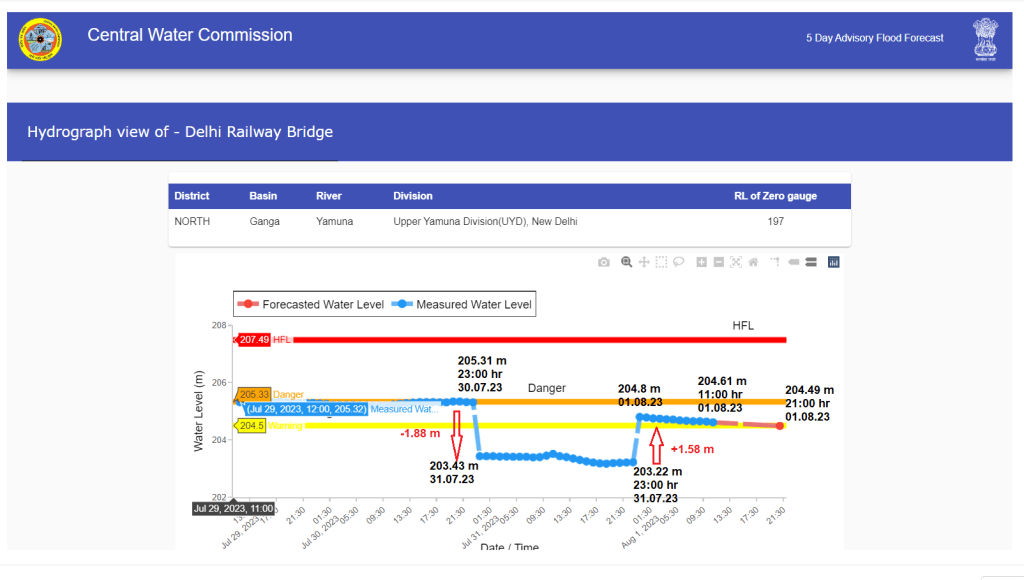Click the Central Water Commission logo
1024x580 pixels.
click(x=40, y=40)
